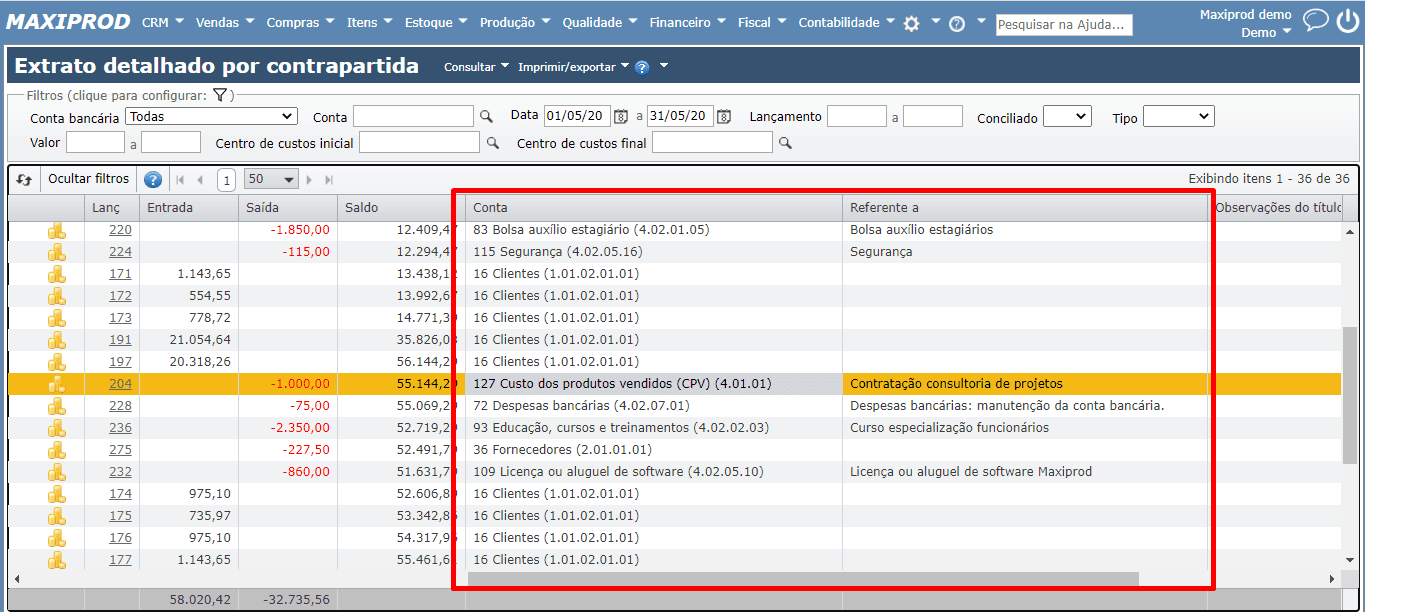Open the Tipo filter dropdown

click(x=1178, y=117)
